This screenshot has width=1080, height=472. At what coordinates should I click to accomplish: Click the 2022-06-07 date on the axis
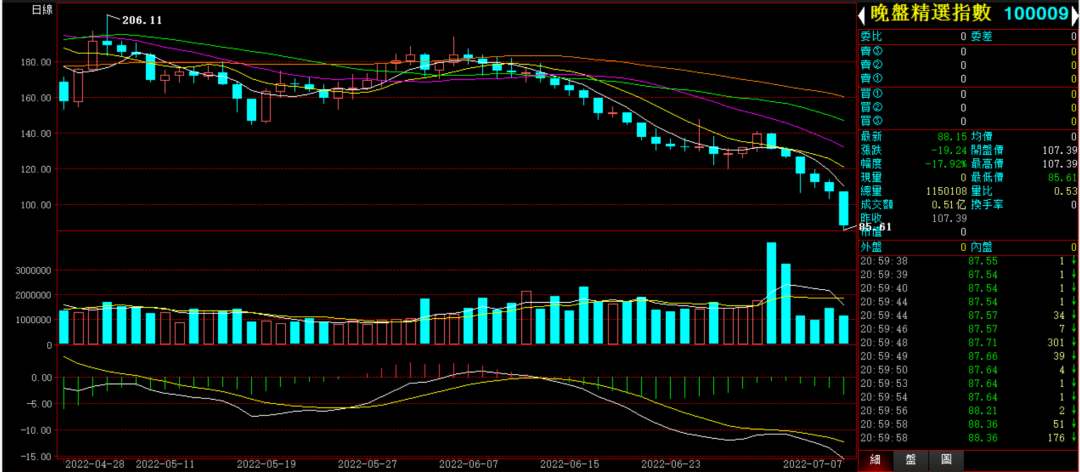click(470, 465)
